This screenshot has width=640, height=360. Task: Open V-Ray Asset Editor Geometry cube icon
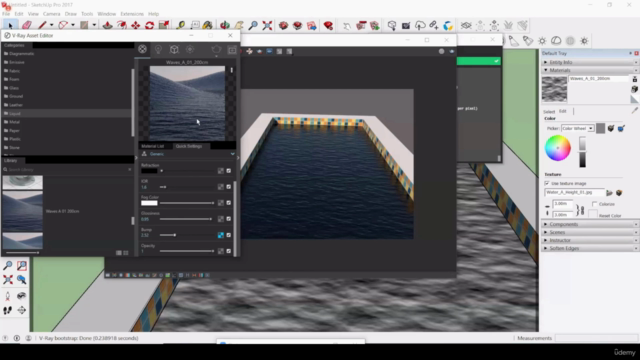pyautogui.click(x=174, y=49)
